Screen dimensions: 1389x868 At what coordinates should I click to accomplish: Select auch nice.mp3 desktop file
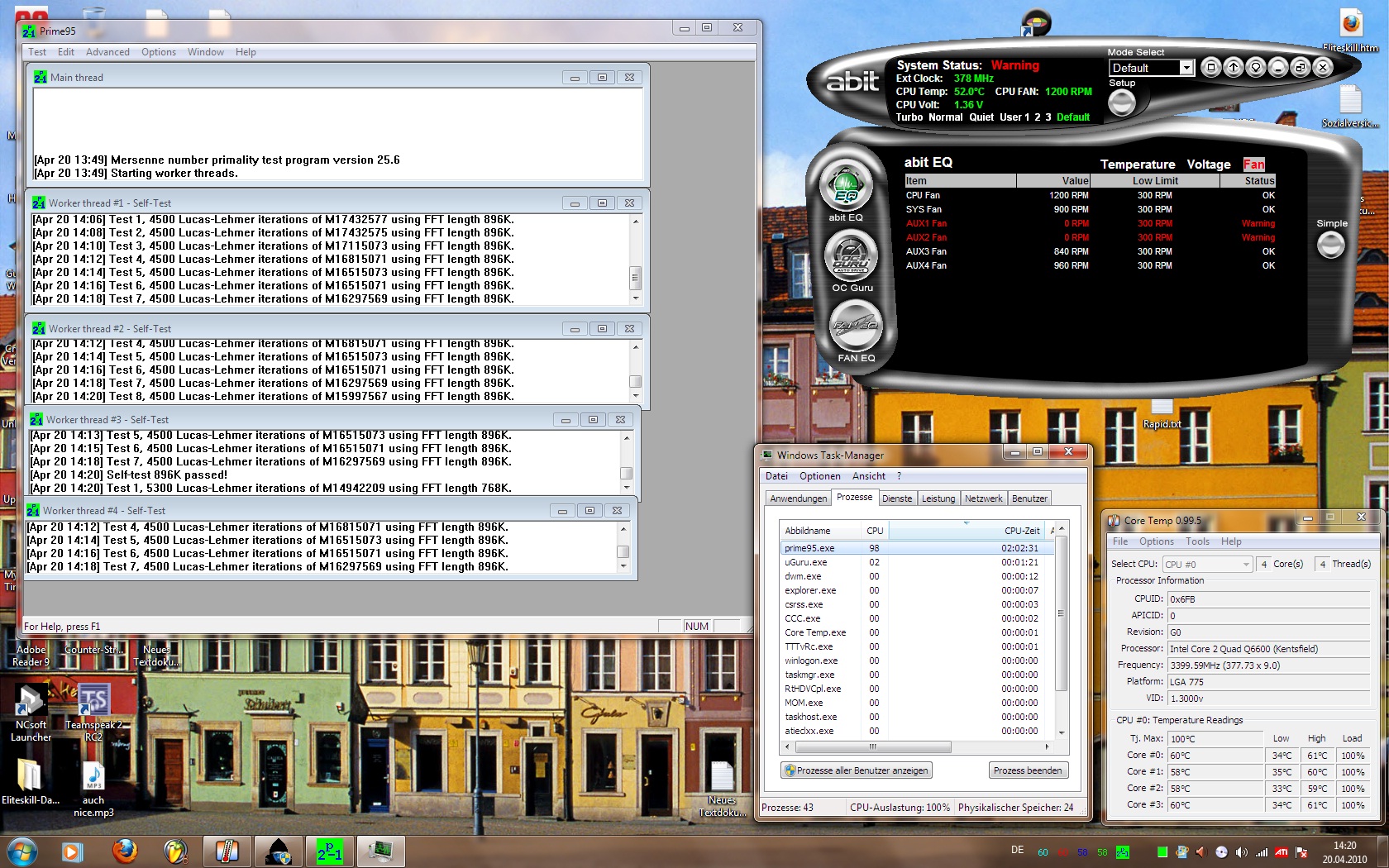(x=93, y=789)
